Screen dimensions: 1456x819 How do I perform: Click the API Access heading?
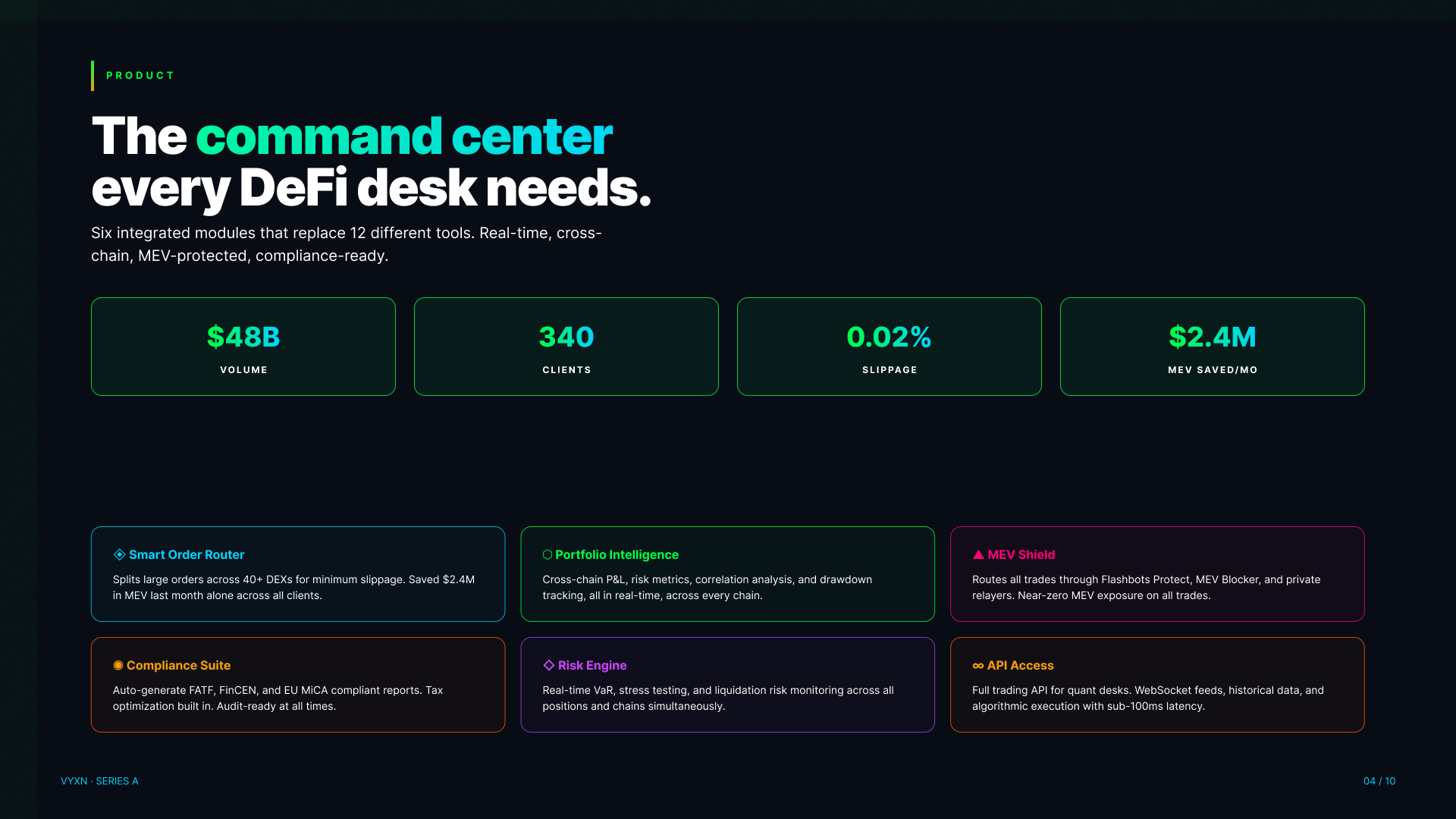1020,665
